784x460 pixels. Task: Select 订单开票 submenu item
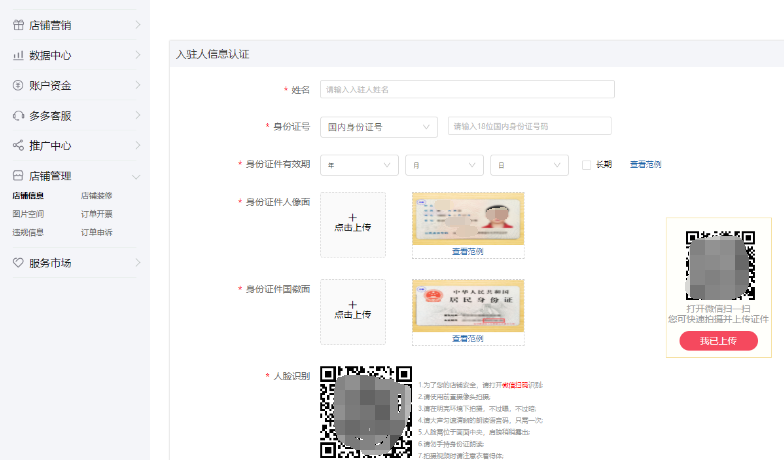click(96, 214)
